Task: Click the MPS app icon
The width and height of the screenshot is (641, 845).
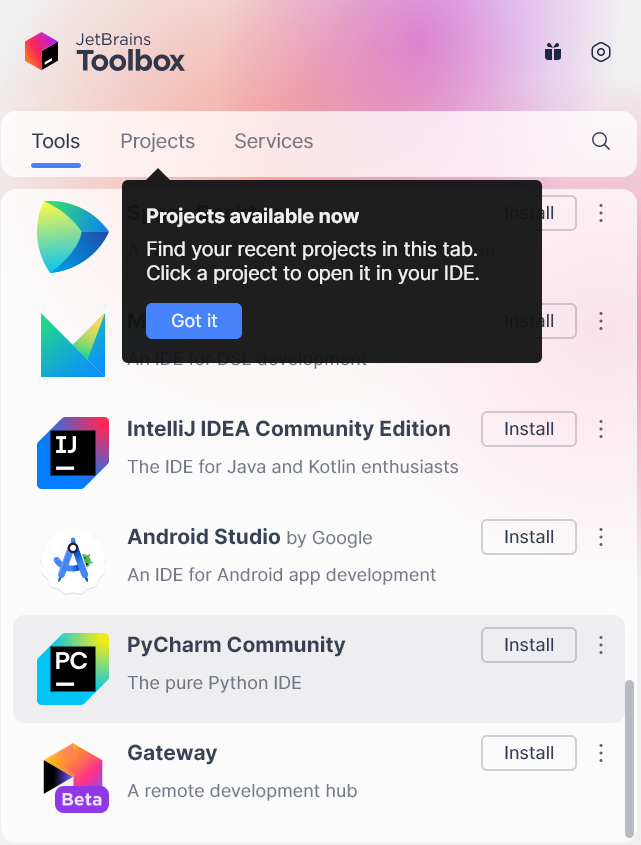Action: click(73, 345)
